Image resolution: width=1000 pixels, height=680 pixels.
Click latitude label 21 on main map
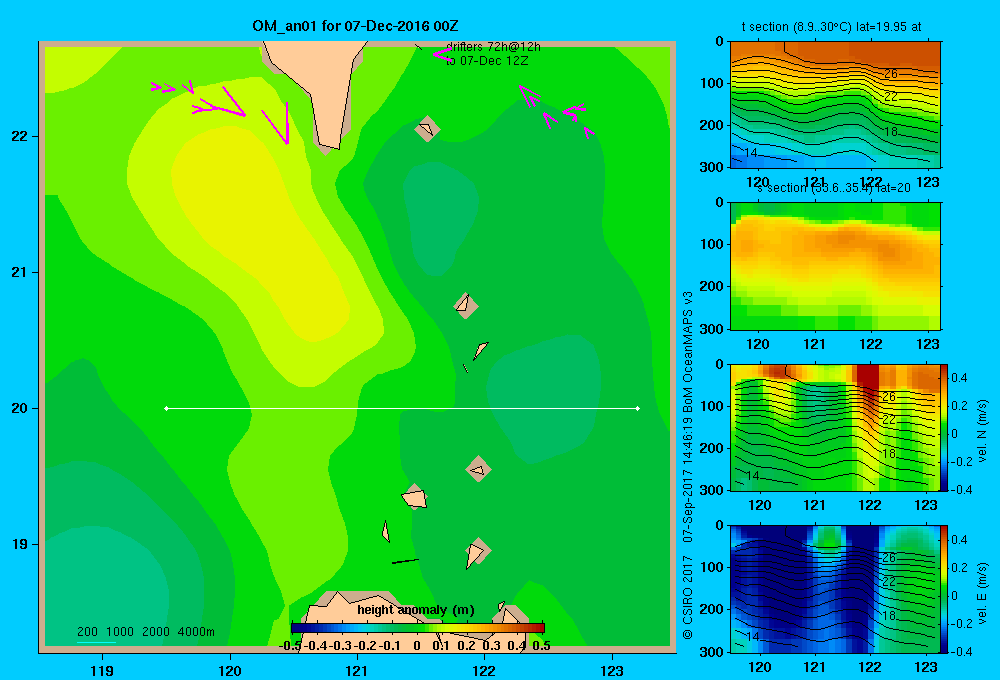click(x=20, y=272)
